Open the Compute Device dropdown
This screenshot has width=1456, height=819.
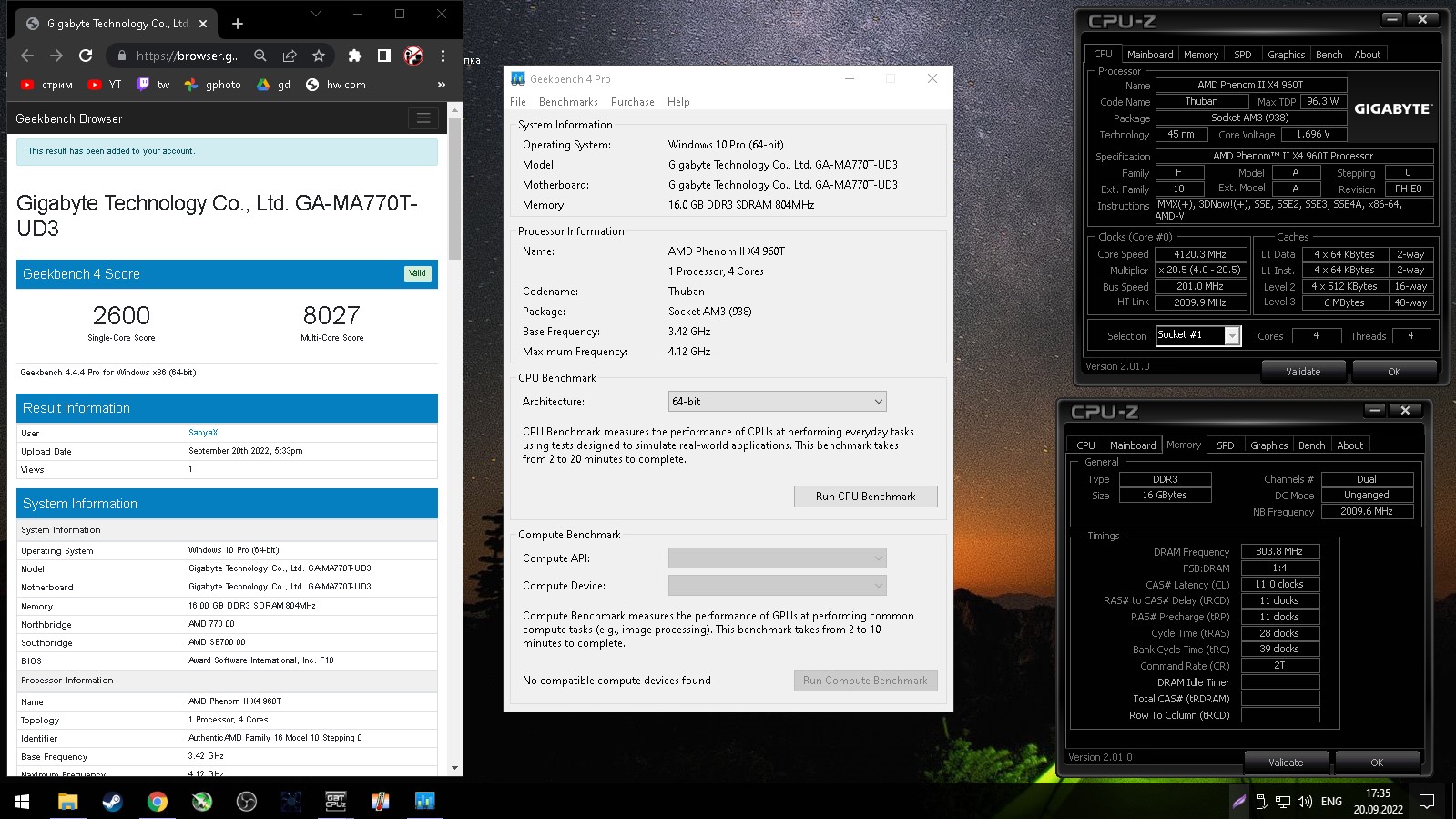pyautogui.click(x=777, y=586)
